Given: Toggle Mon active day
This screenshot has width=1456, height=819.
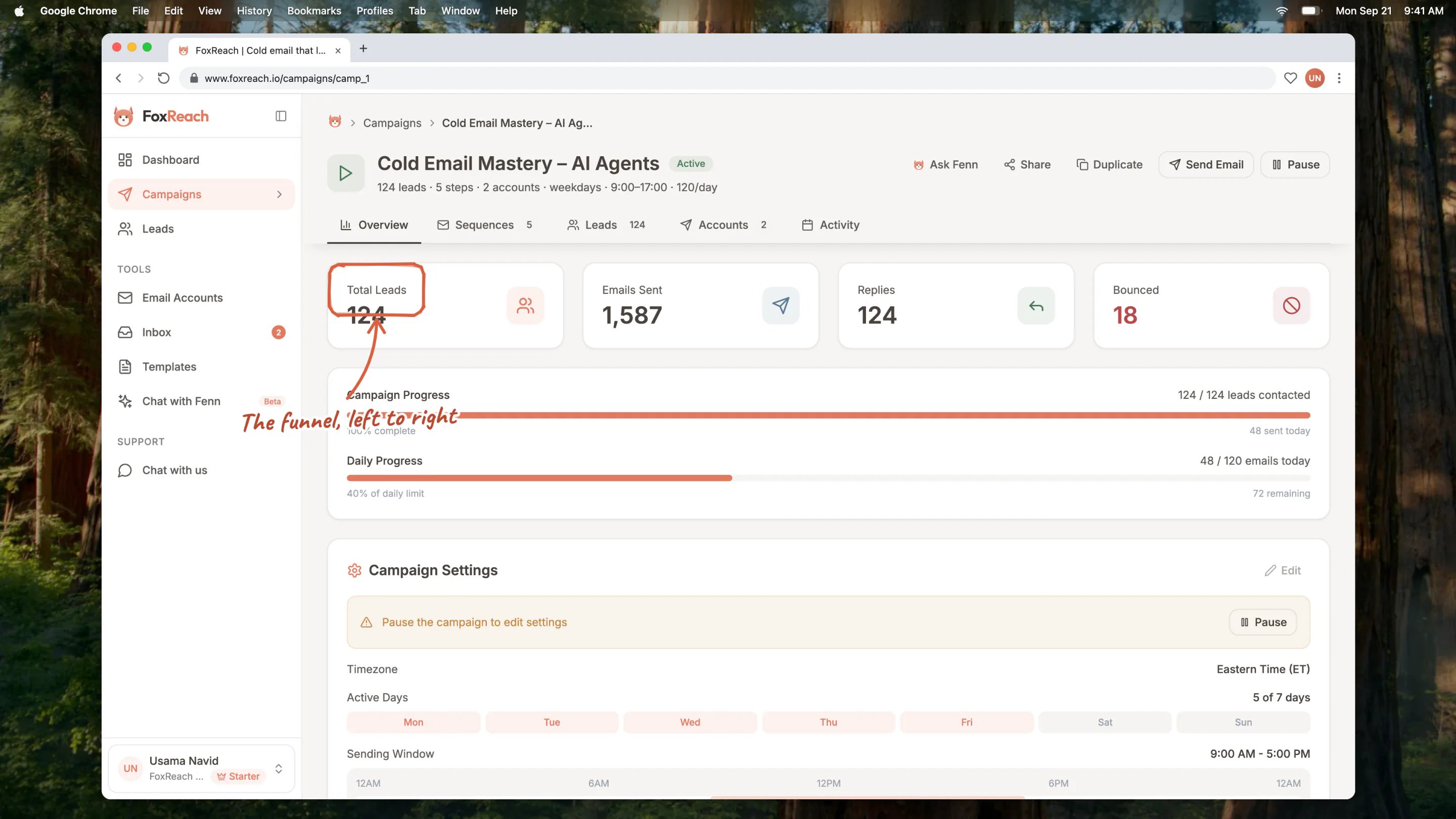Looking at the screenshot, I should click(413, 722).
